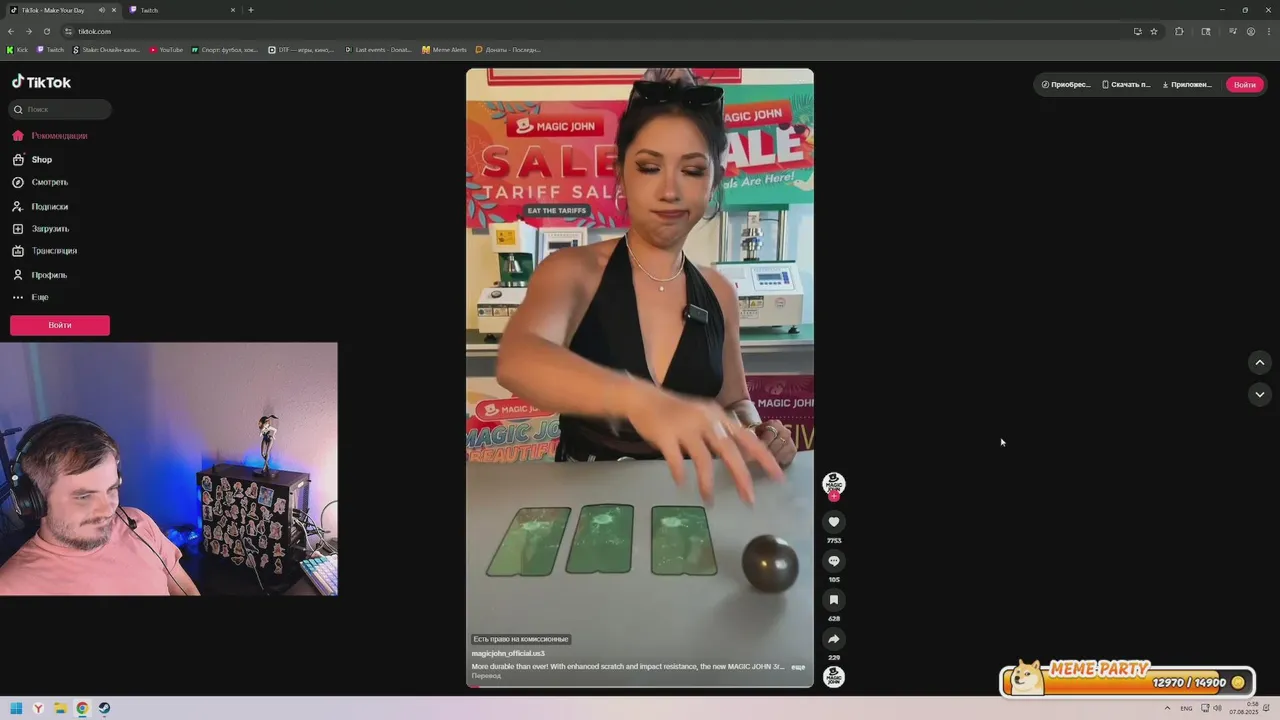Open a new browser tab
Image resolution: width=1280 pixels, height=720 pixels.
[250, 10]
